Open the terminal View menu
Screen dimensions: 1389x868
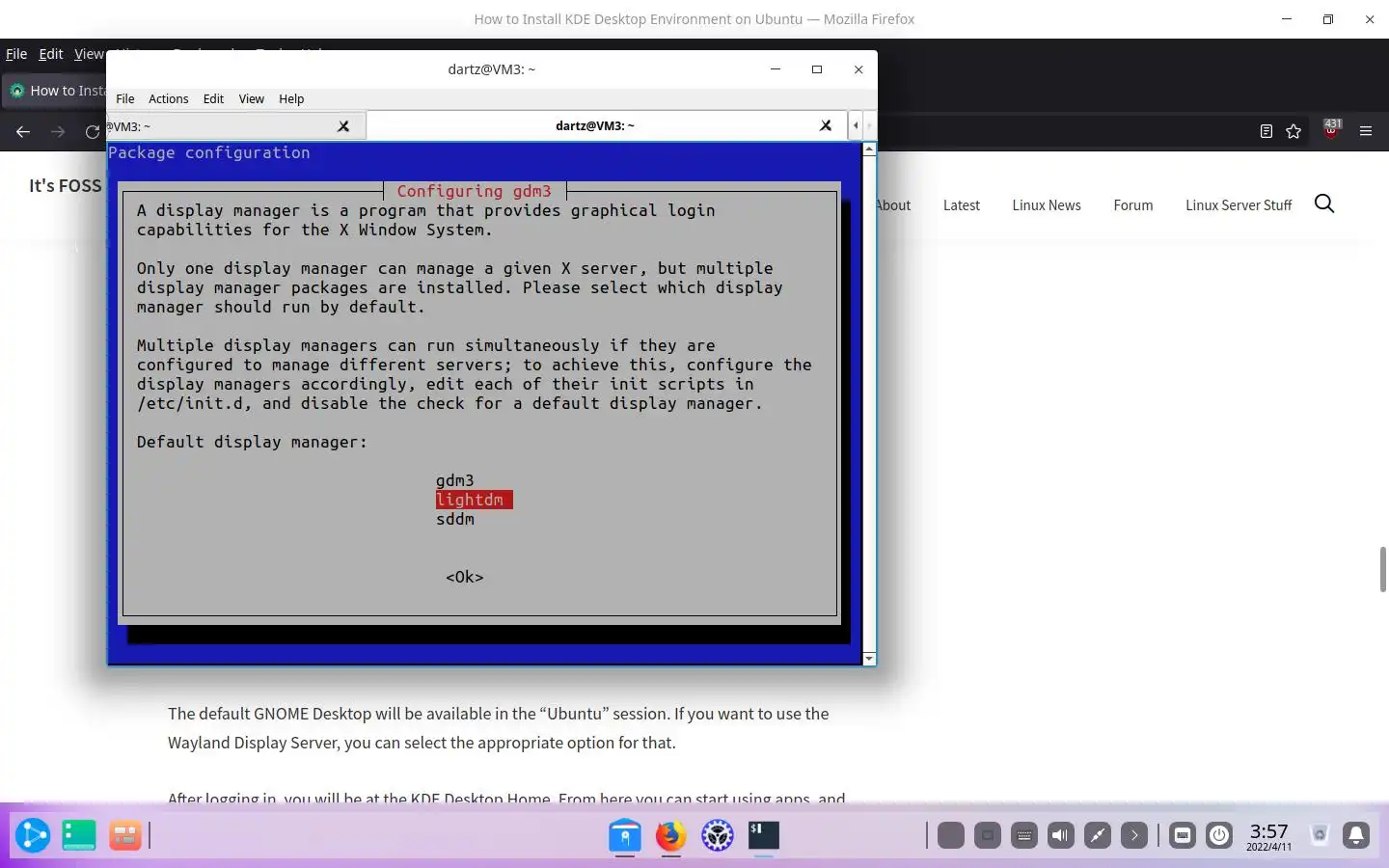pos(251,98)
